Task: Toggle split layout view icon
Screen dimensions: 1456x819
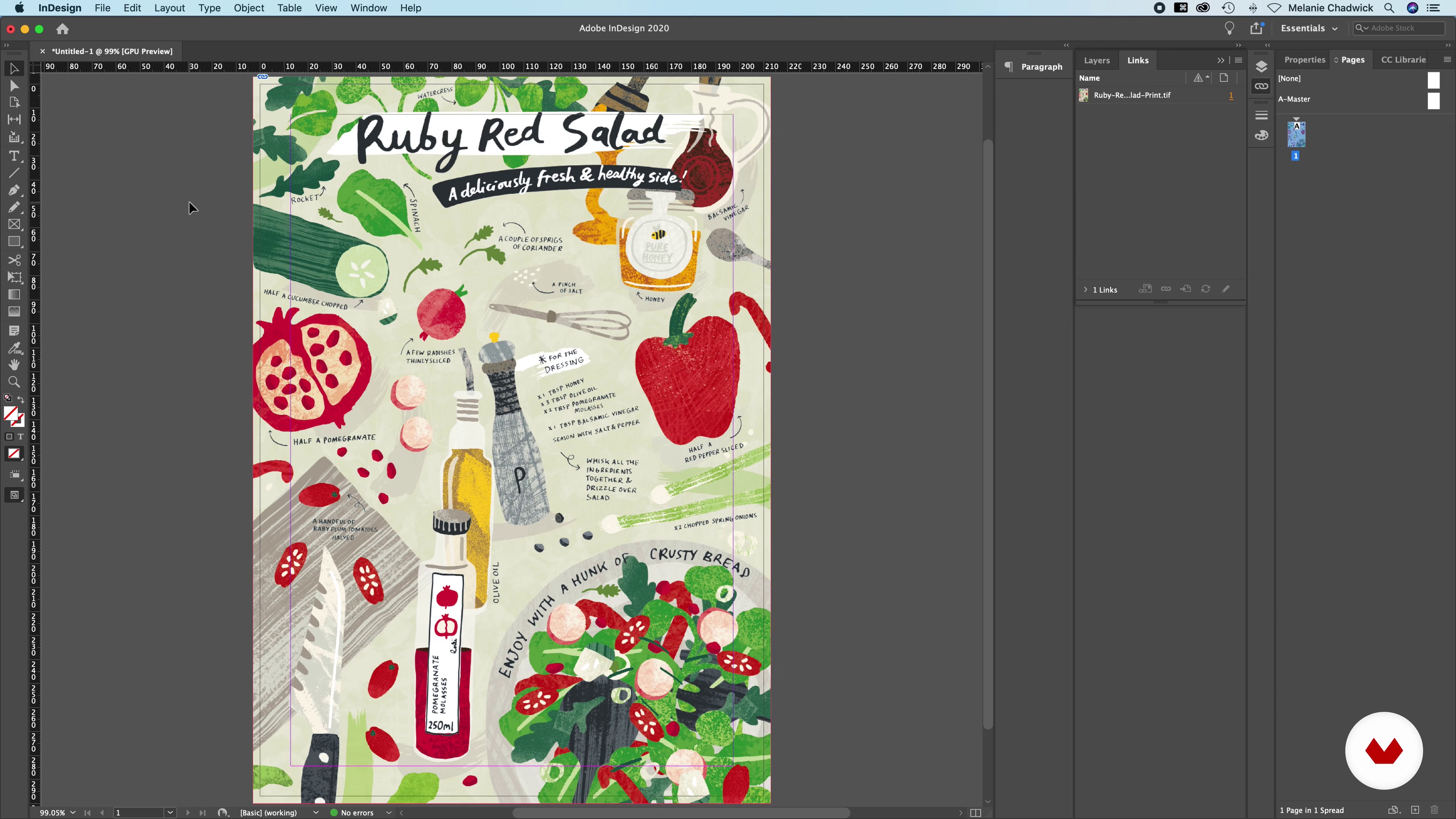Action: pyautogui.click(x=976, y=813)
